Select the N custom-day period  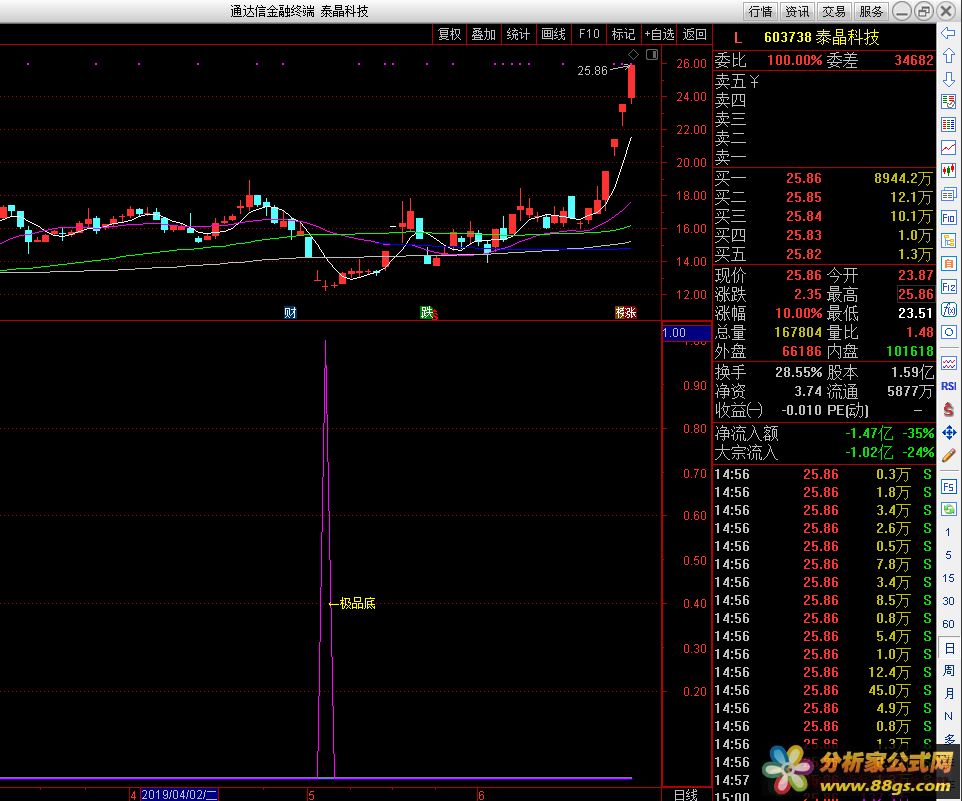click(949, 716)
